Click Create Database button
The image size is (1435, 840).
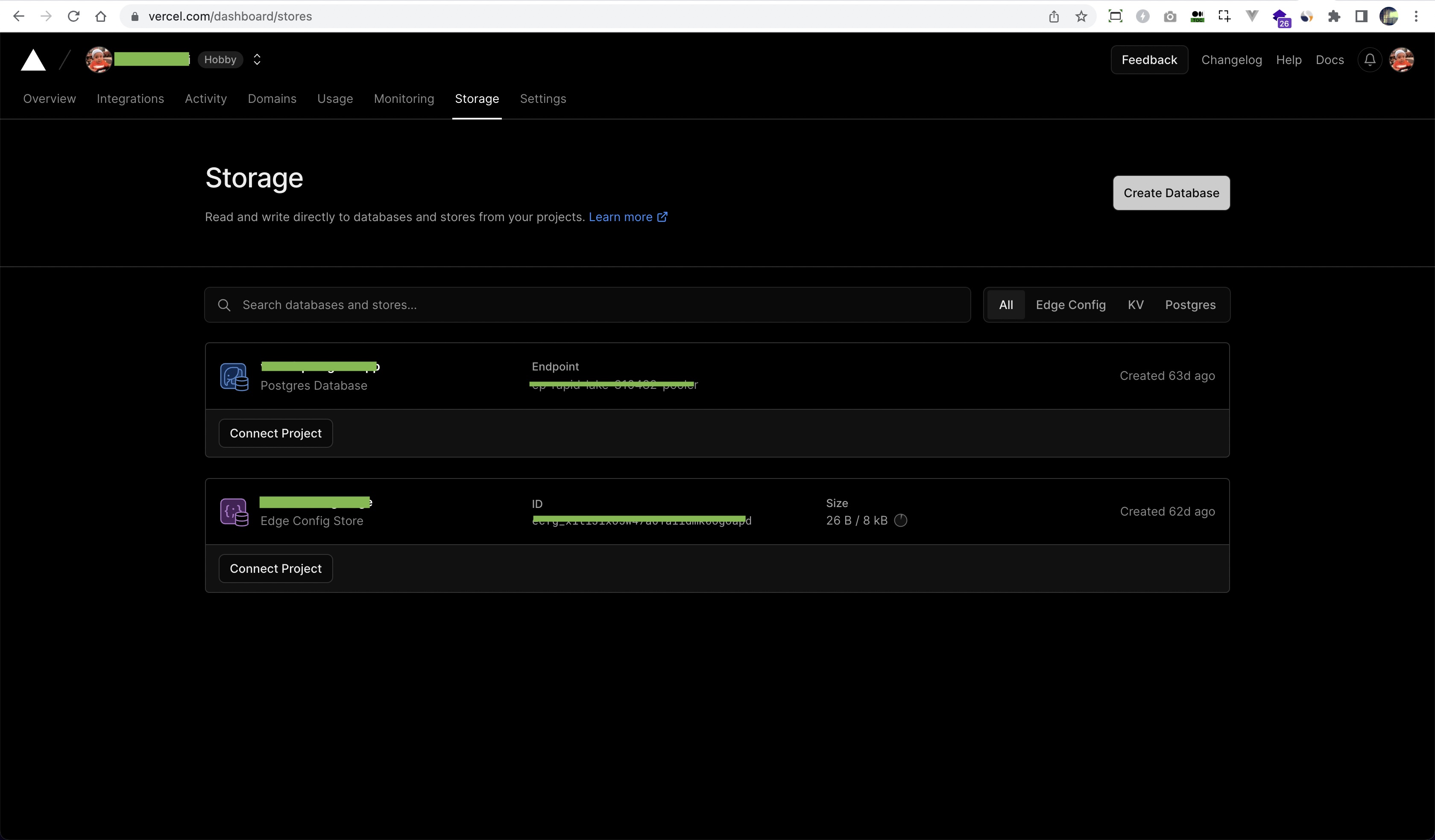point(1172,192)
